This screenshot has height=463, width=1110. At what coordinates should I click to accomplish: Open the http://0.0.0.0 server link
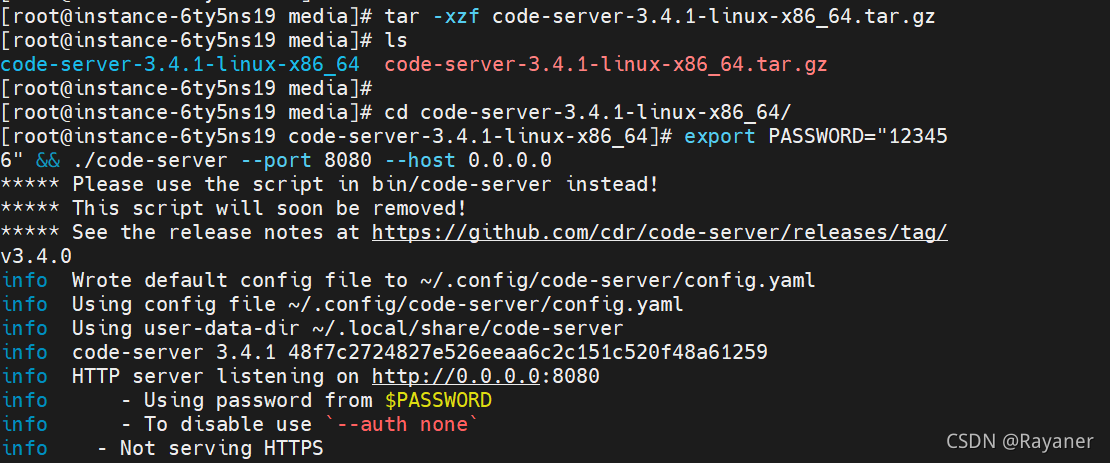coord(456,376)
